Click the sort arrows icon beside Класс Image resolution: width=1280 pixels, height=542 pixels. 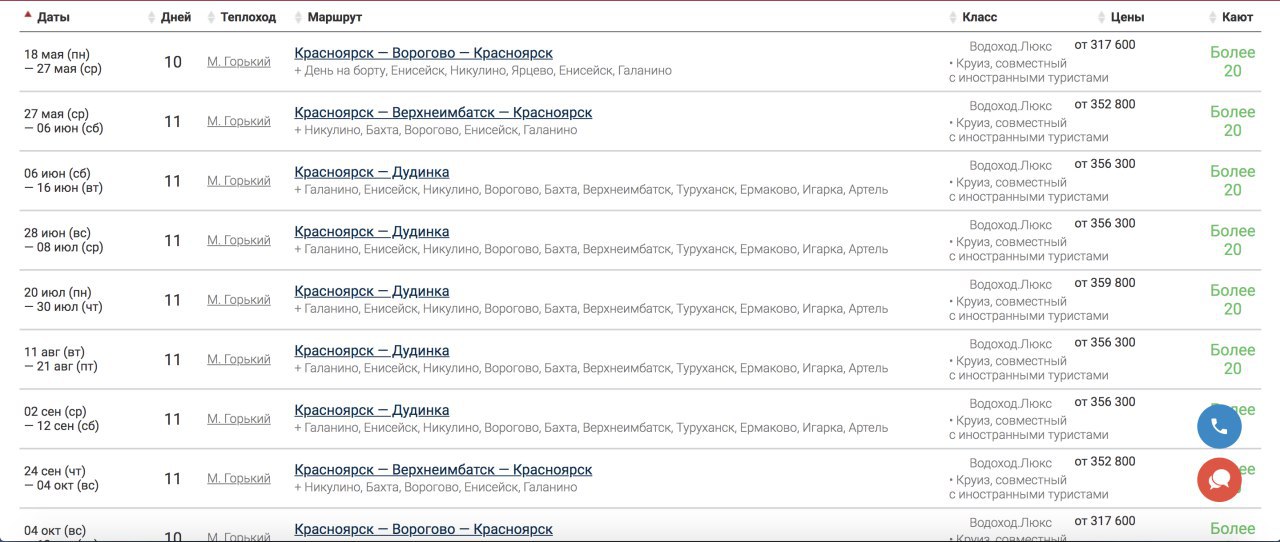point(953,17)
